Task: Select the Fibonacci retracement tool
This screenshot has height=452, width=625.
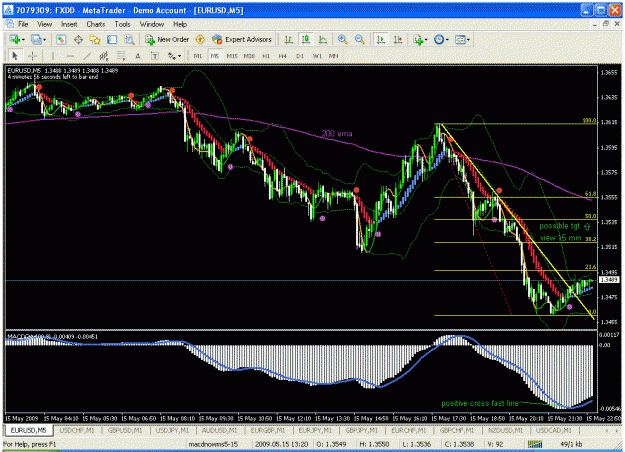Action: pyautogui.click(x=121, y=56)
